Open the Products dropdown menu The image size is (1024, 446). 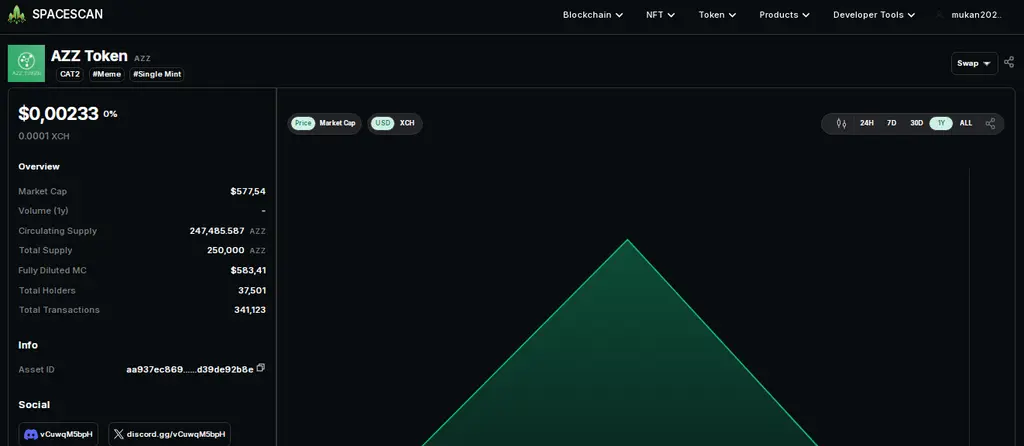pos(784,14)
